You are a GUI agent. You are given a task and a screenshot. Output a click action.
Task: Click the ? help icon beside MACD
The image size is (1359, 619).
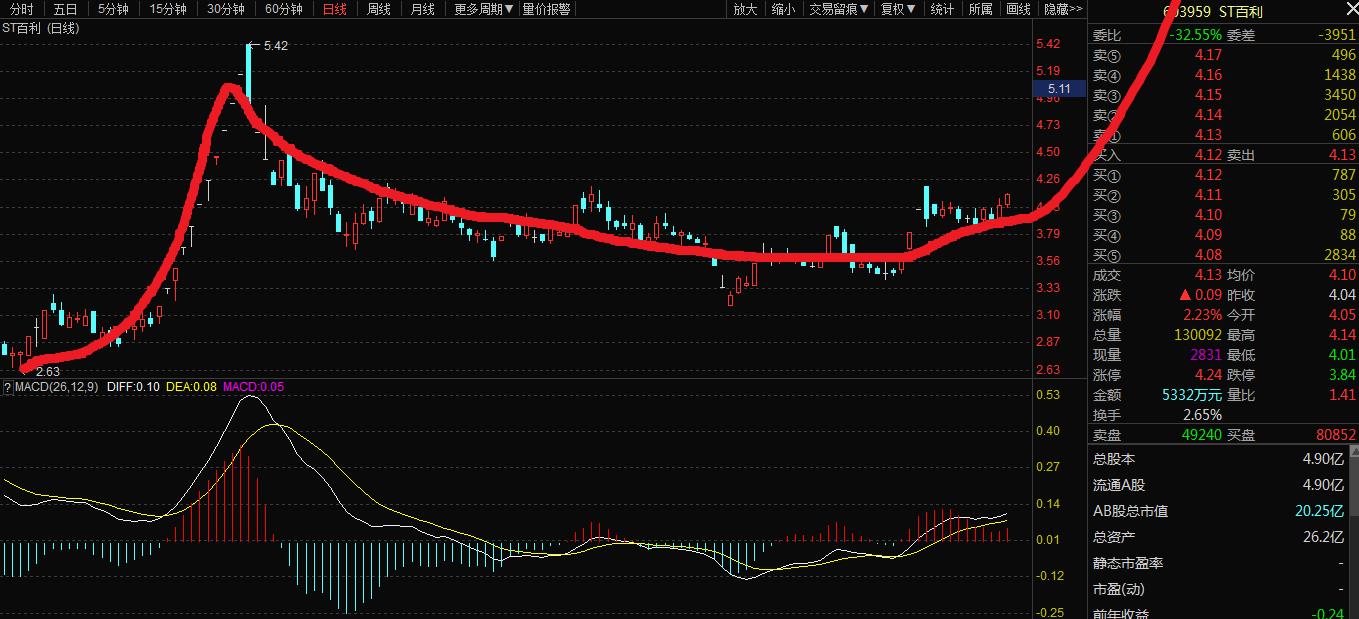coord(7,386)
